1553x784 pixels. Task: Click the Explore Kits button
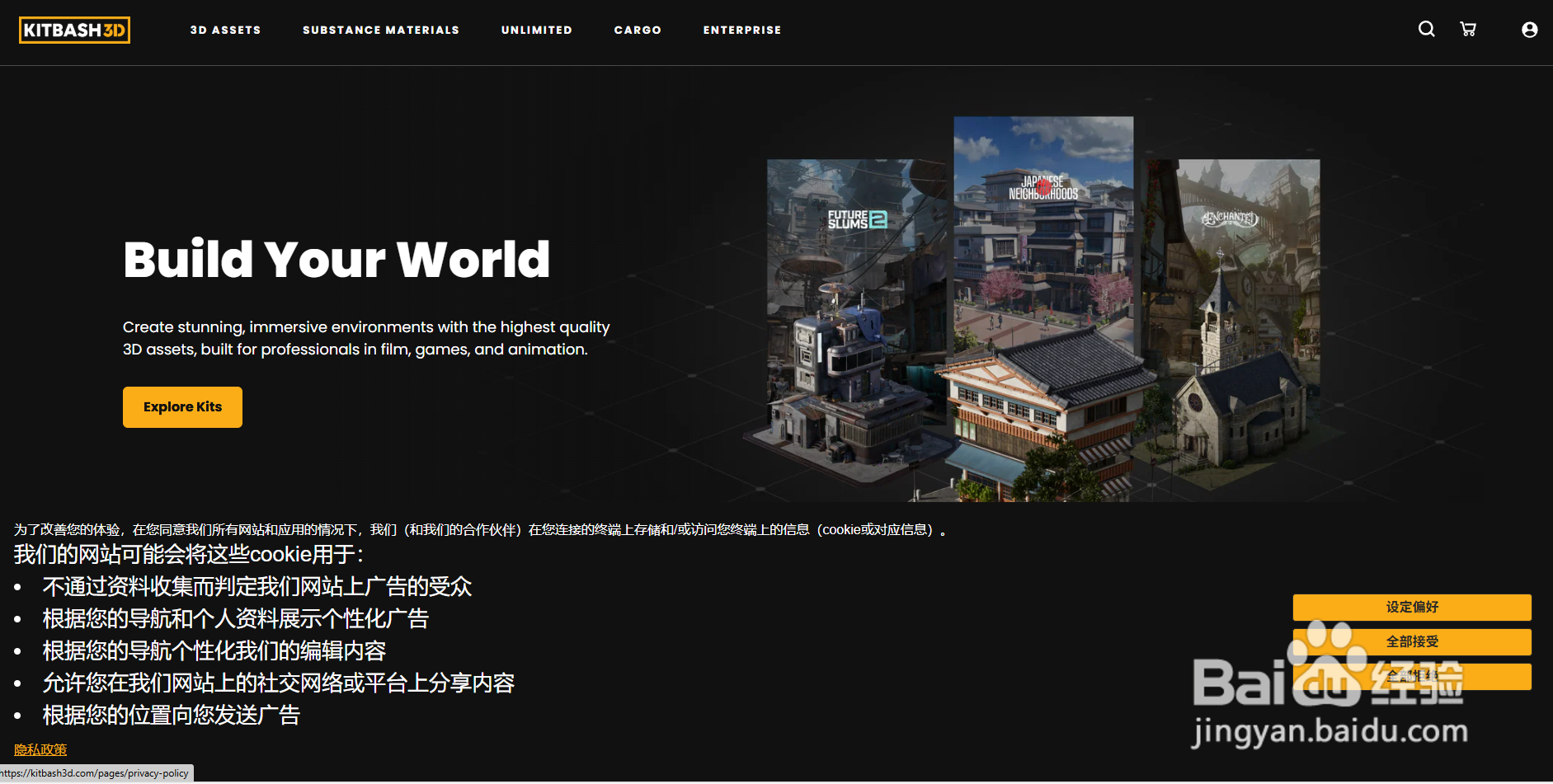click(x=182, y=406)
